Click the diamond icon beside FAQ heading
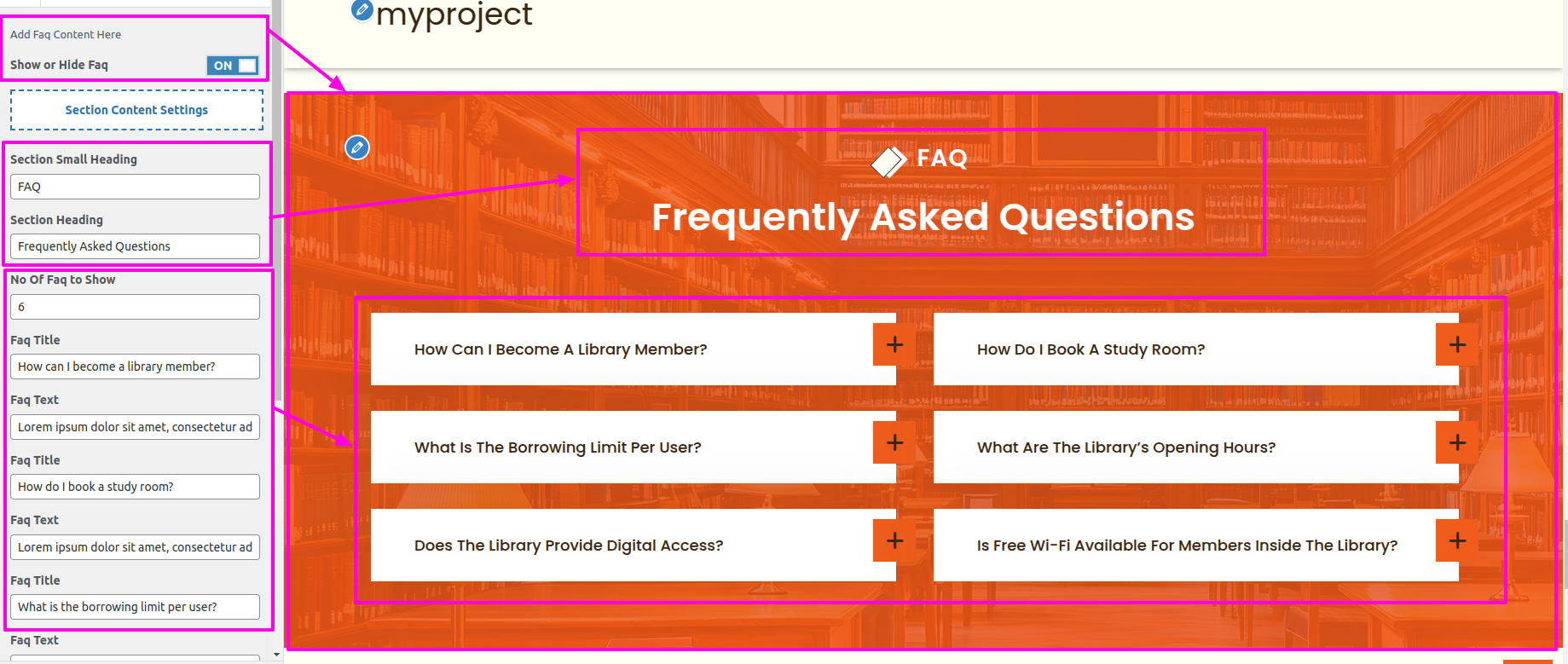This screenshot has height=664, width=1568. tap(888, 160)
